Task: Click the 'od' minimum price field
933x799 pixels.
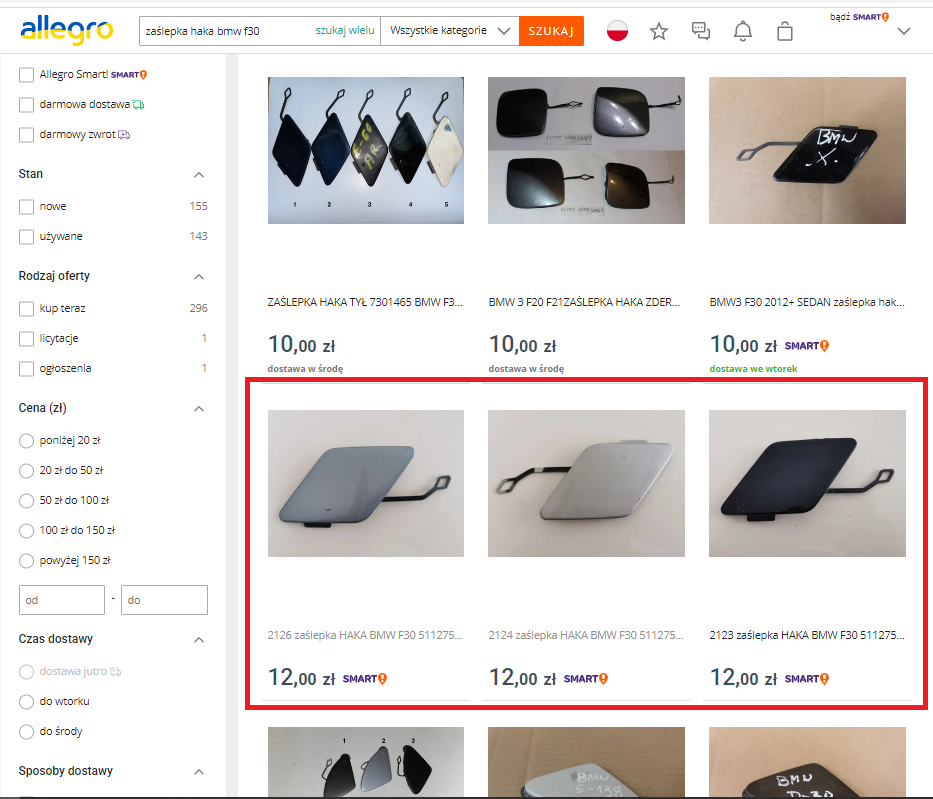Action: pos(62,600)
